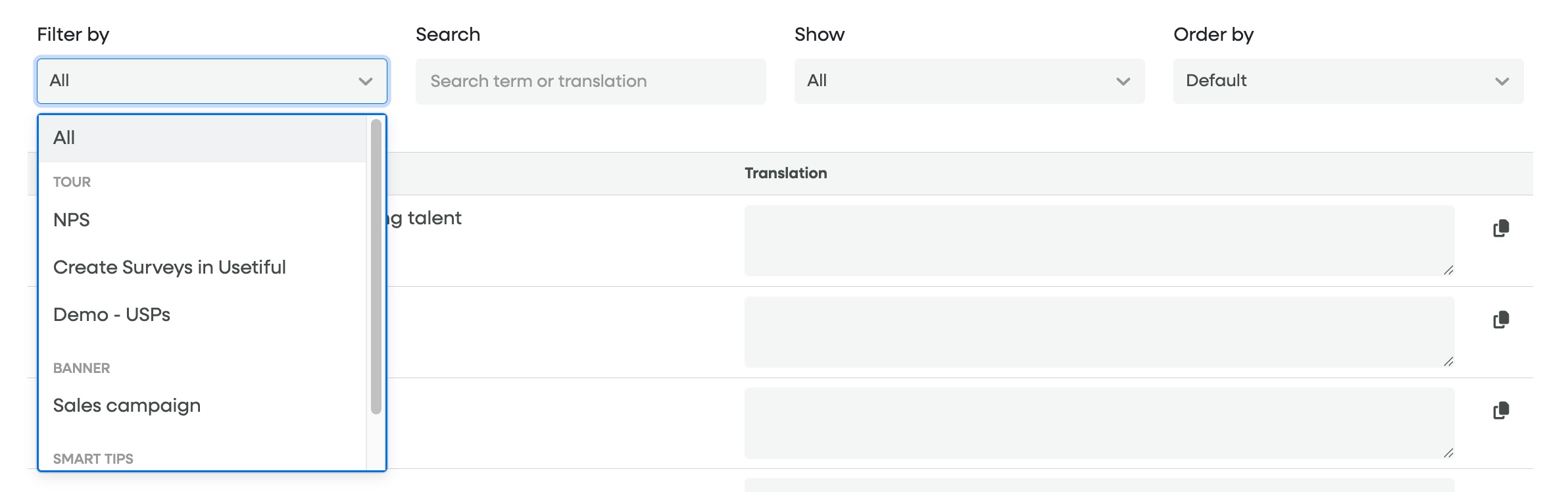Click the filter list scrollbar thumb
The width and height of the screenshot is (1568, 492).
pyautogui.click(x=376, y=266)
